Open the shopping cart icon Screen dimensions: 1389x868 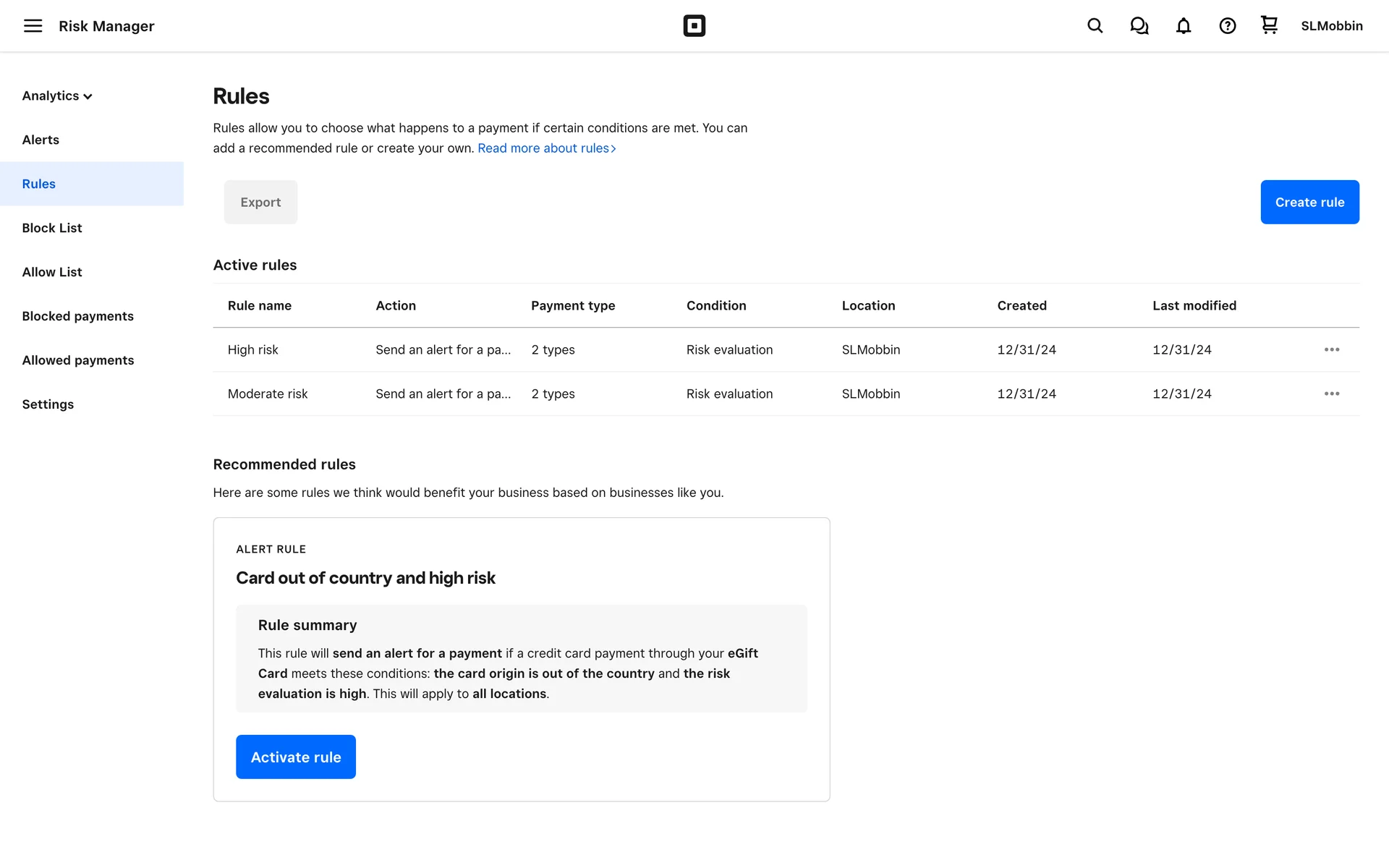[x=1269, y=25]
